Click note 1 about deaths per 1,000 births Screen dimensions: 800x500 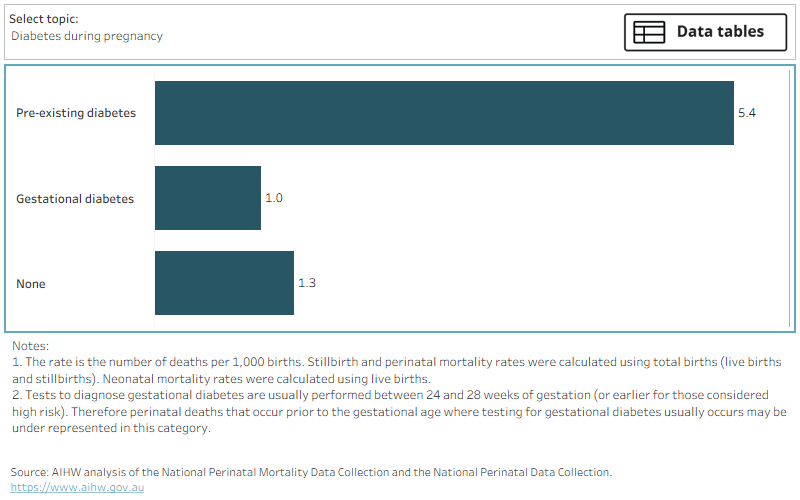[x=396, y=370]
